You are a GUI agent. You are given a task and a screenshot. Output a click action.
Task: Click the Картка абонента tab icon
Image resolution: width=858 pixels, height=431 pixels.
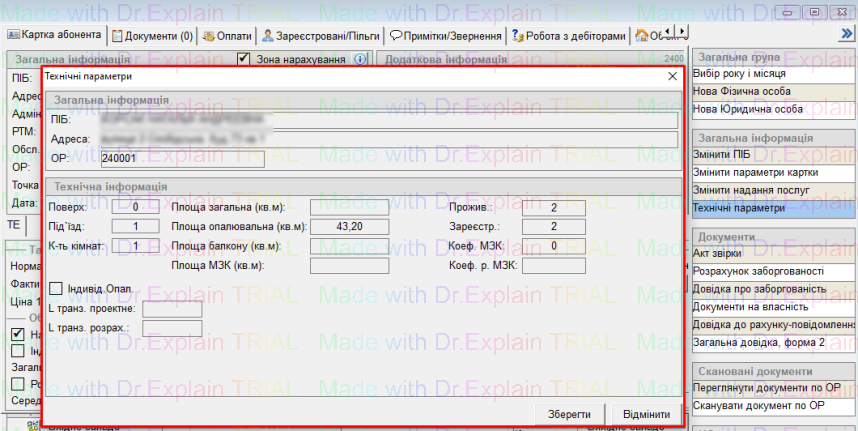(14, 35)
